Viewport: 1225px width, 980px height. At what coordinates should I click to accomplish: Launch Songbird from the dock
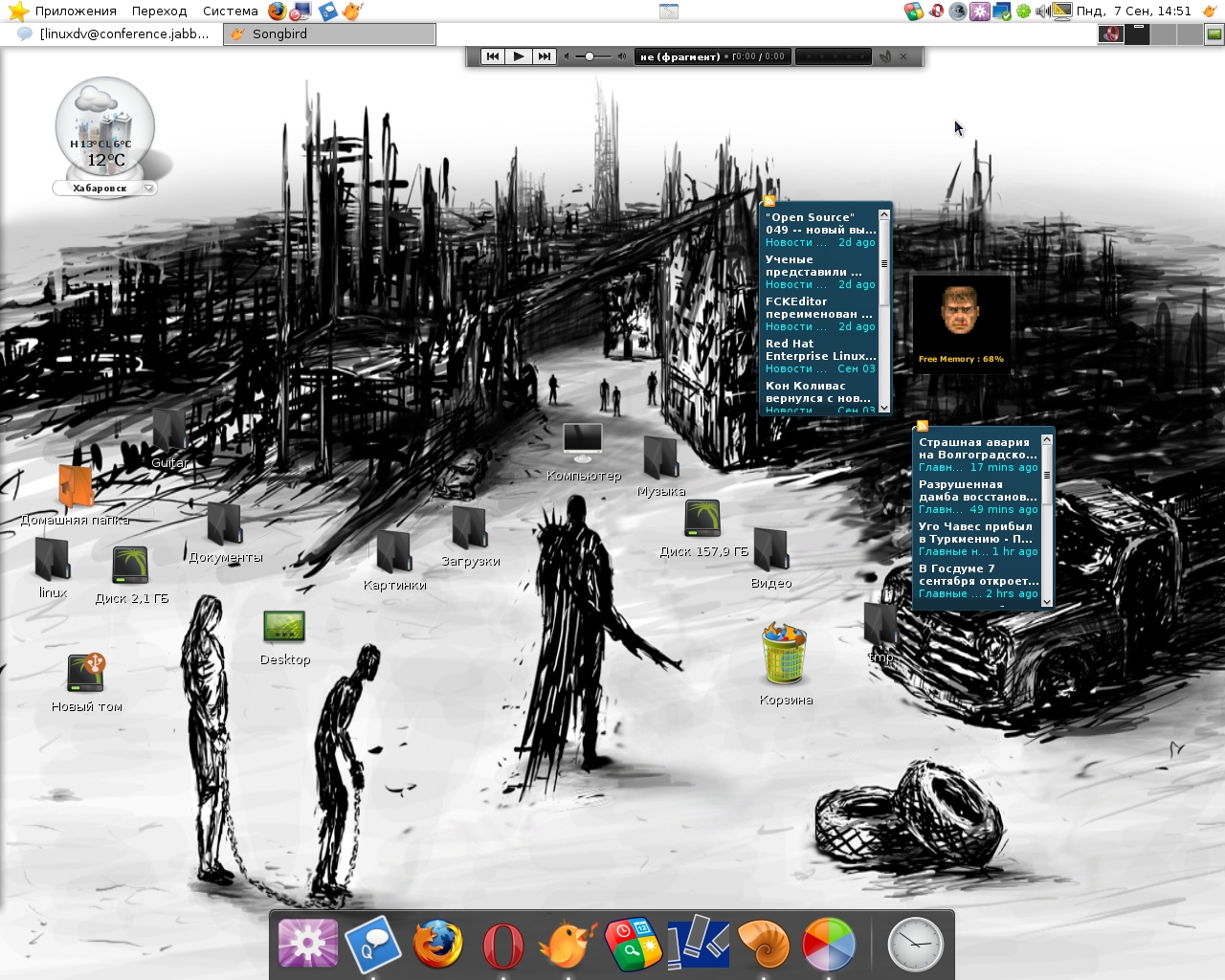pyautogui.click(x=568, y=944)
